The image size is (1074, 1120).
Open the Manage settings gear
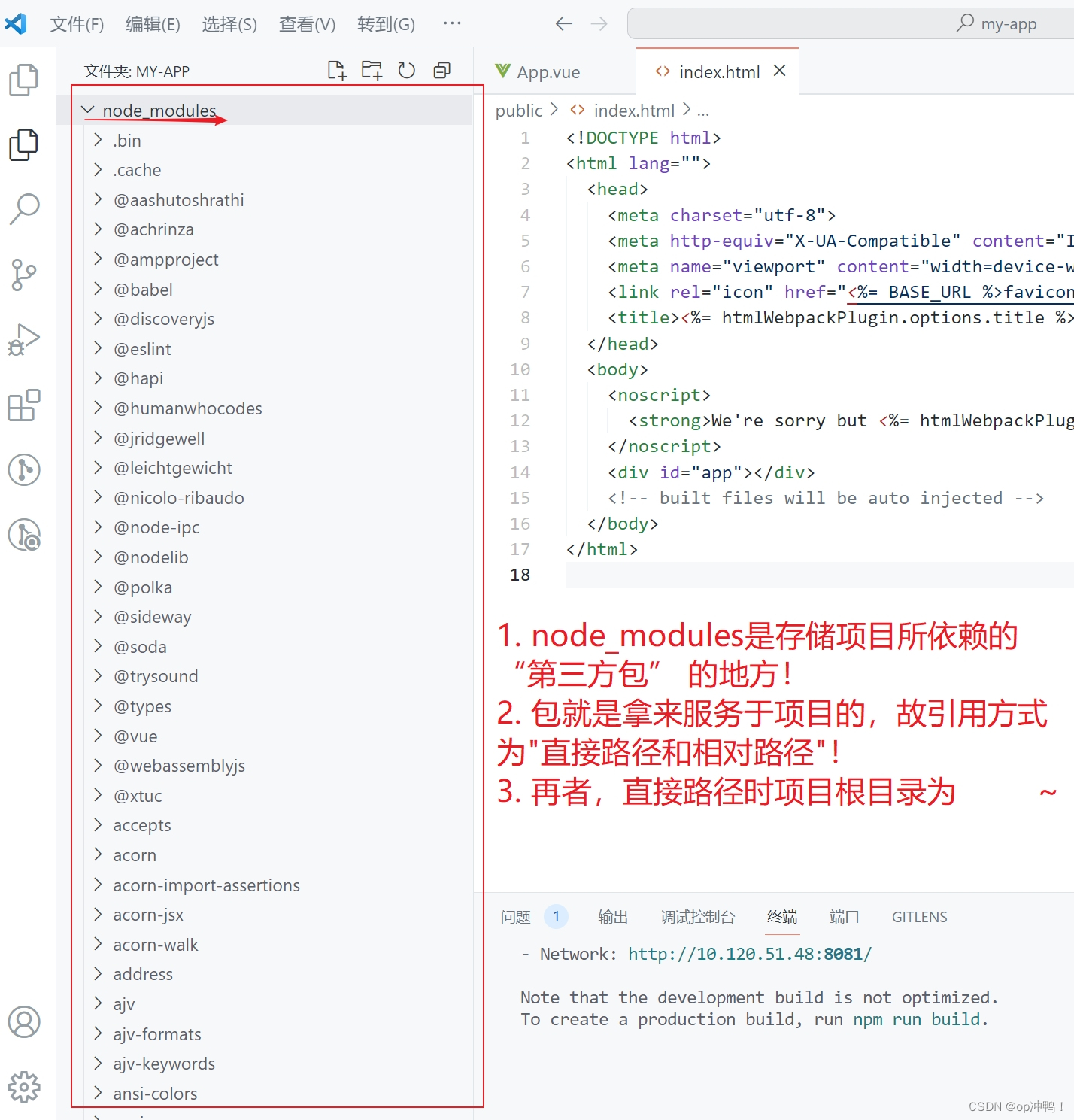(x=25, y=1087)
